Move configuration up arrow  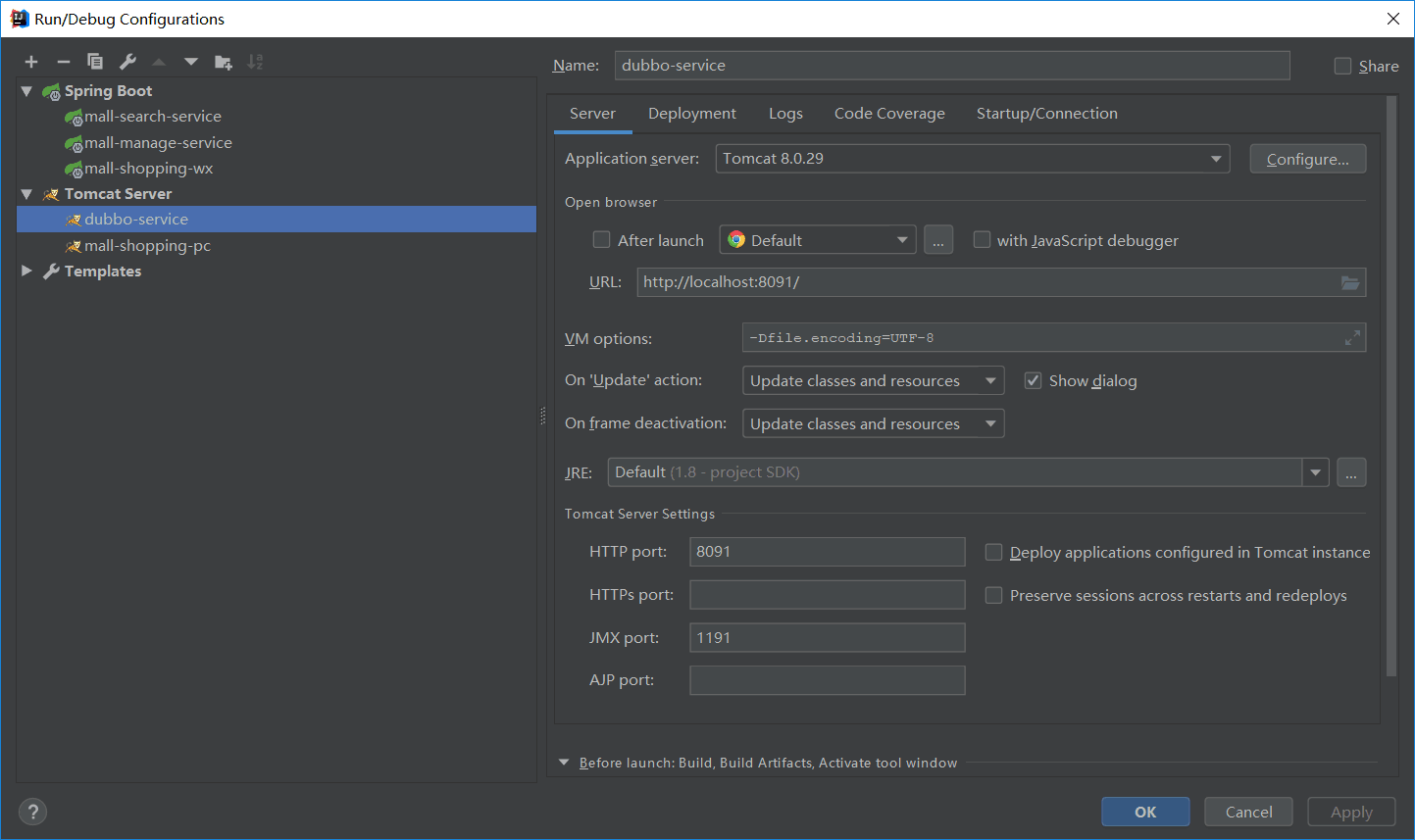tap(159, 62)
